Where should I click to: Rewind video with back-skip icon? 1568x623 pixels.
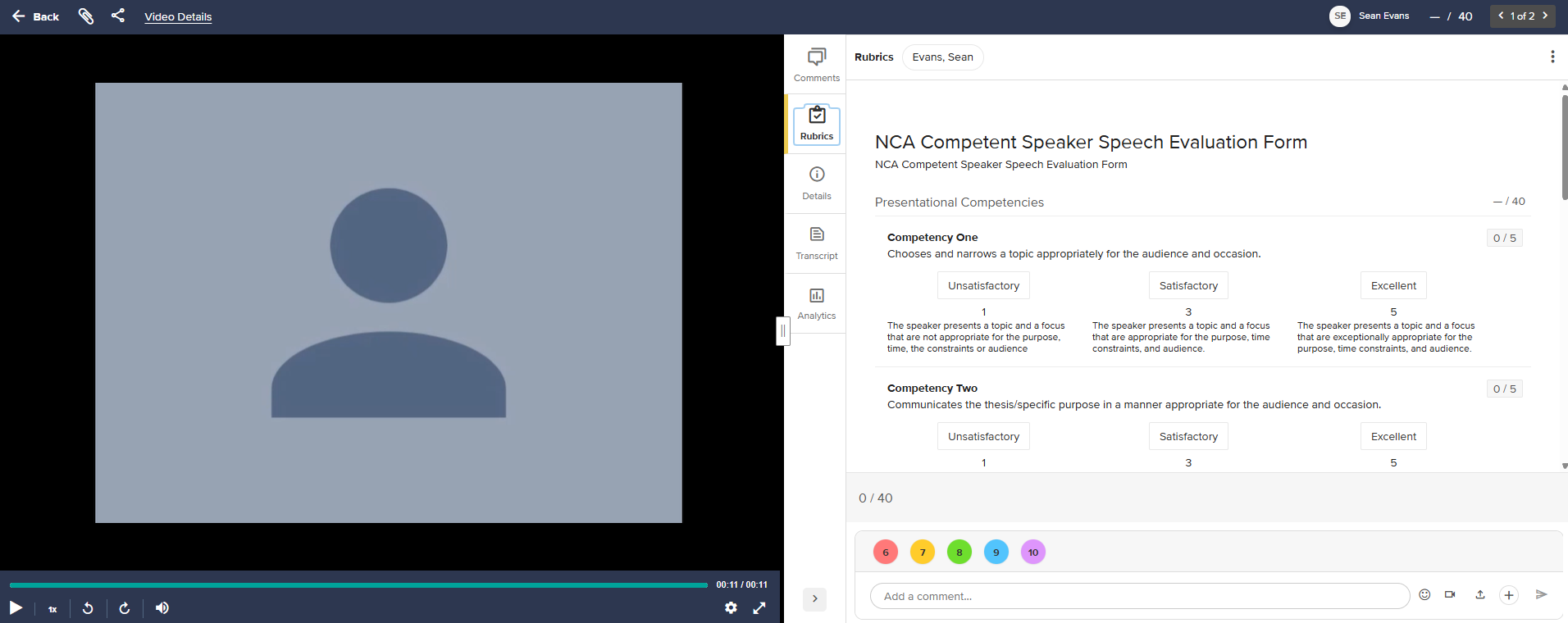click(88, 607)
